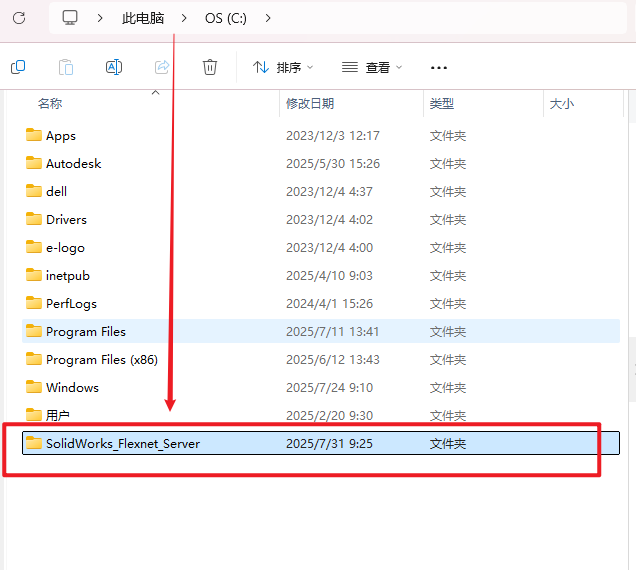The image size is (636, 570).
Task: Open the more options ellipsis menu
Action: [x=439, y=68]
